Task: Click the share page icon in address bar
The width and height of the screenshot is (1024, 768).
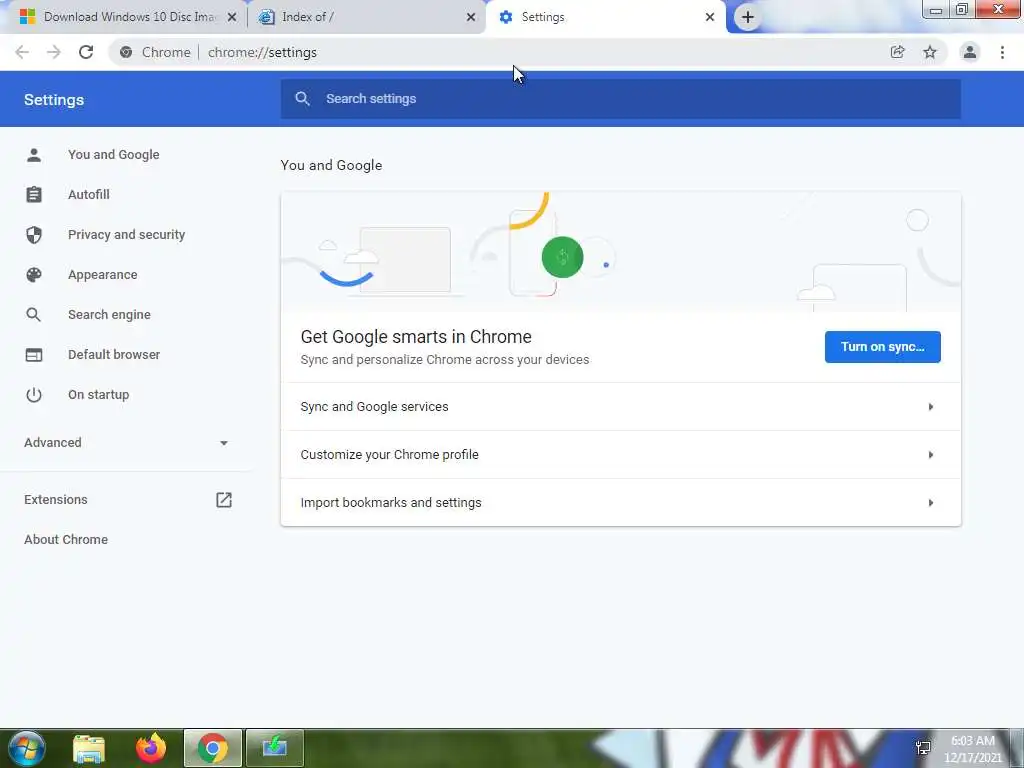Action: (x=897, y=52)
